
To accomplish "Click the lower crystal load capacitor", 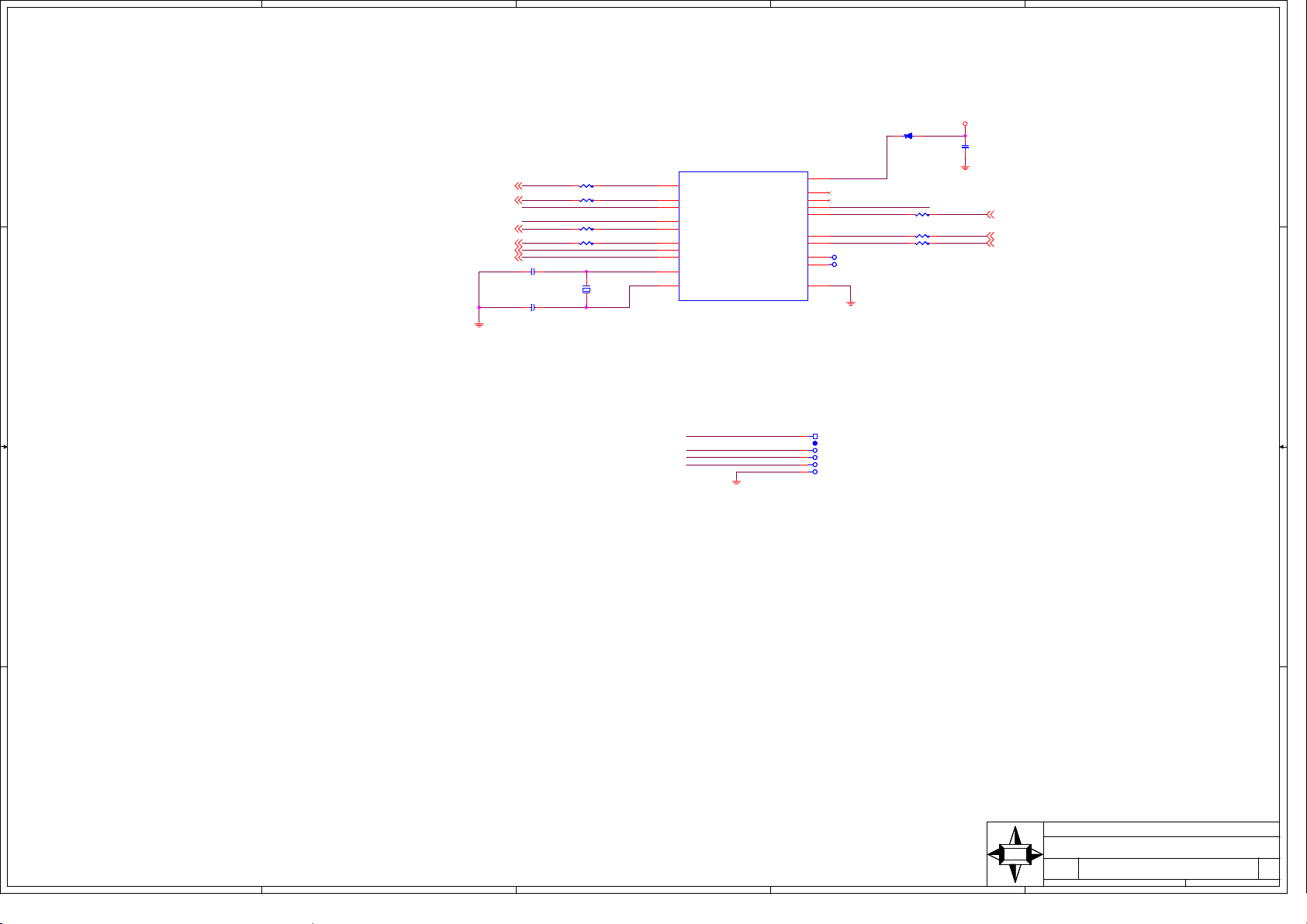I will click(x=533, y=307).
